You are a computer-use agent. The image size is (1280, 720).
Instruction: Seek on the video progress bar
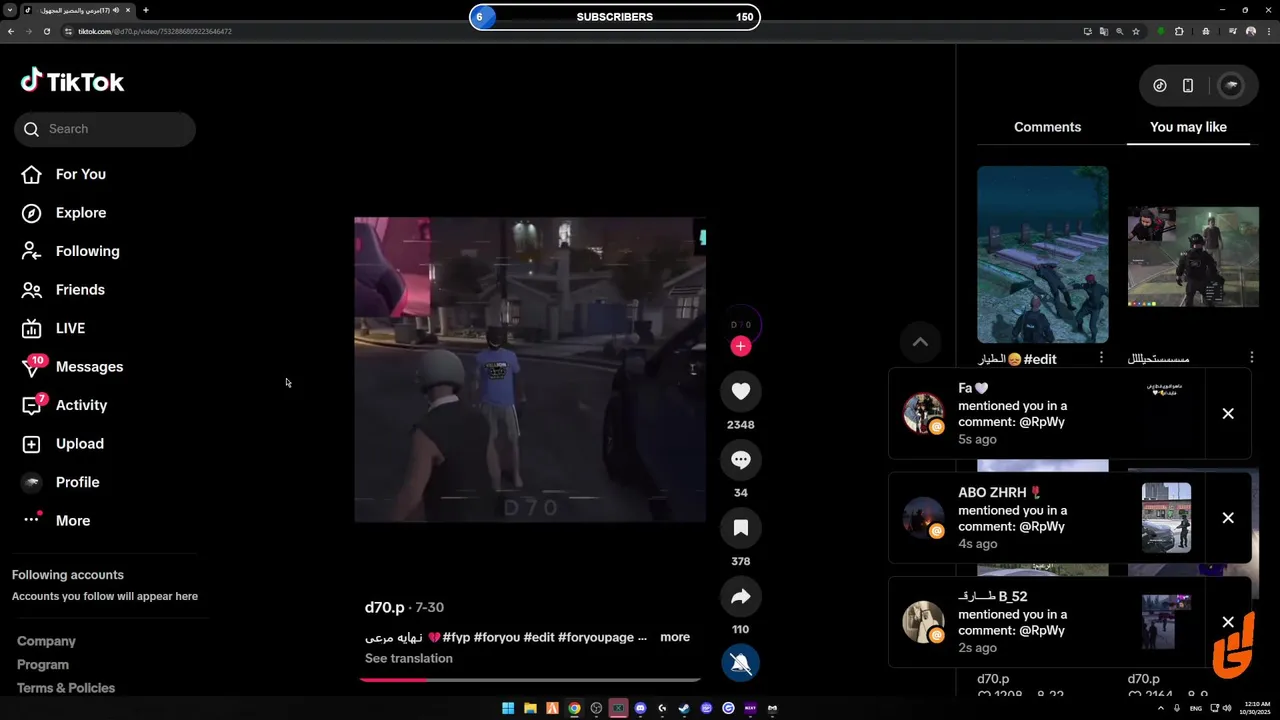530,679
